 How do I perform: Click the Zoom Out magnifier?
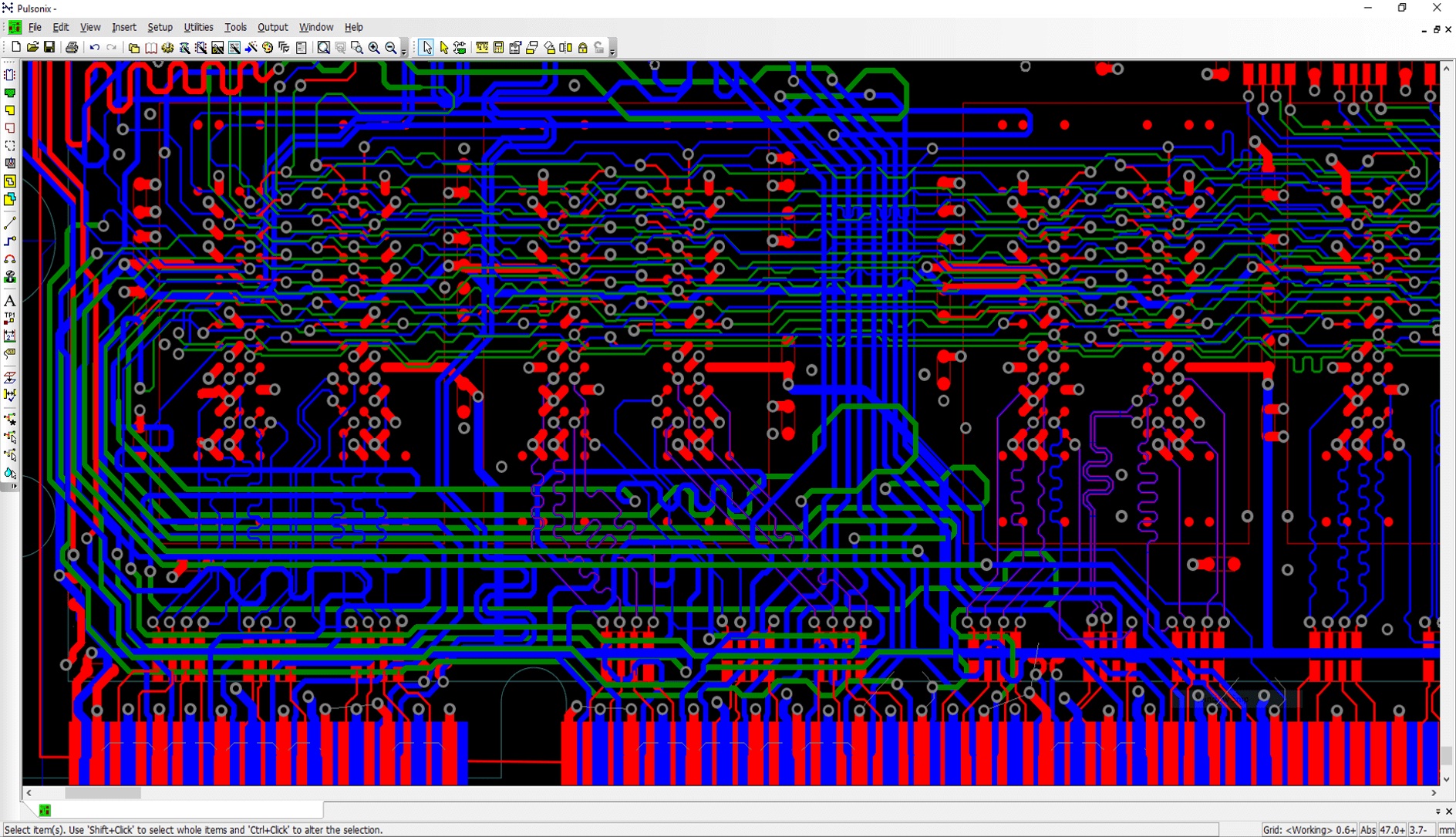(391, 48)
